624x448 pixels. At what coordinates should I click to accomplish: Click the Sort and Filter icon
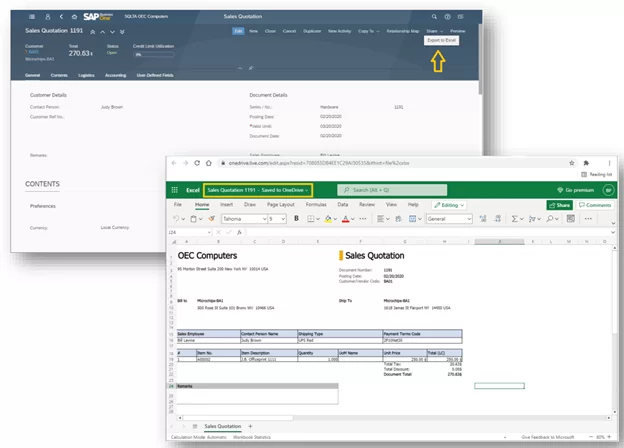pyautogui.click(x=532, y=219)
